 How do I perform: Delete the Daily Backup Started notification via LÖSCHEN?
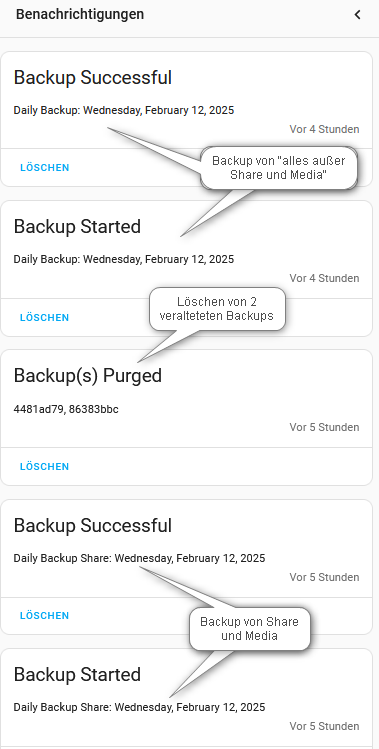point(44,318)
